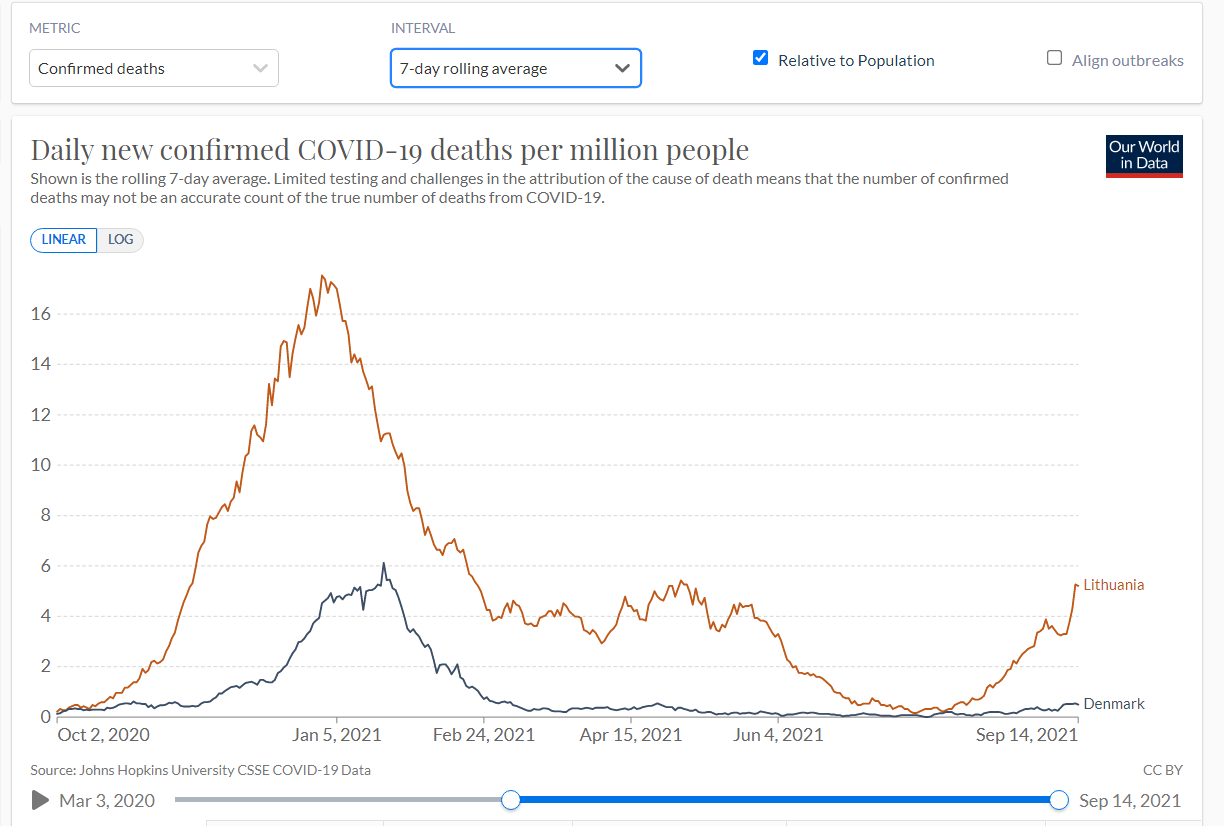This screenshot has height=826, width=1224.
Task: Click the Metric dropdown chevron arrow
Action: tap(261, 68)
